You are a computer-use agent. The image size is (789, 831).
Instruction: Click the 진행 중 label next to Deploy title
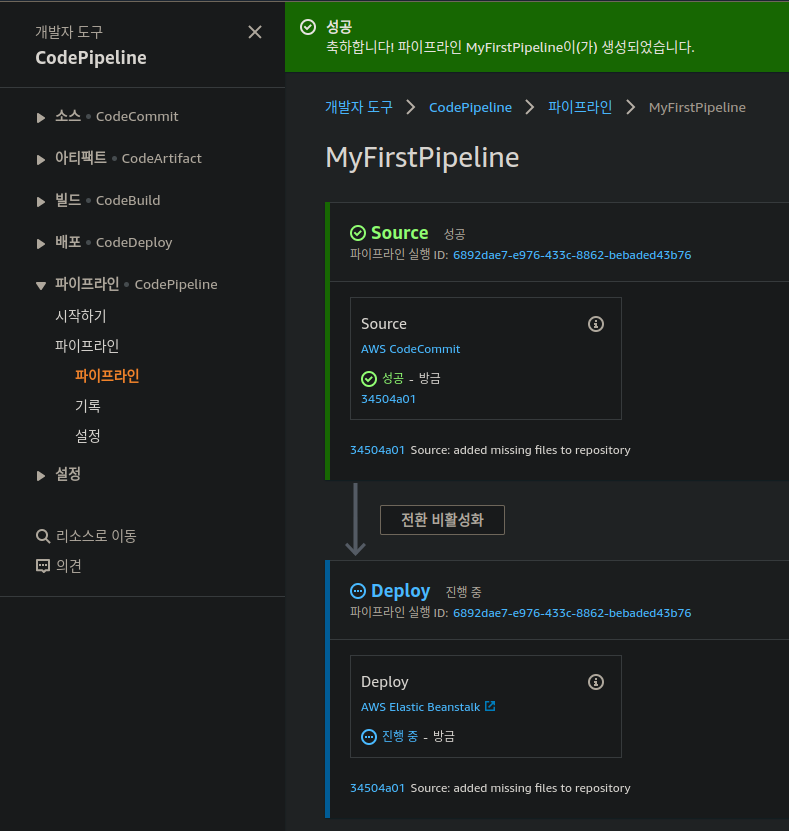click(x=464, y=592)
